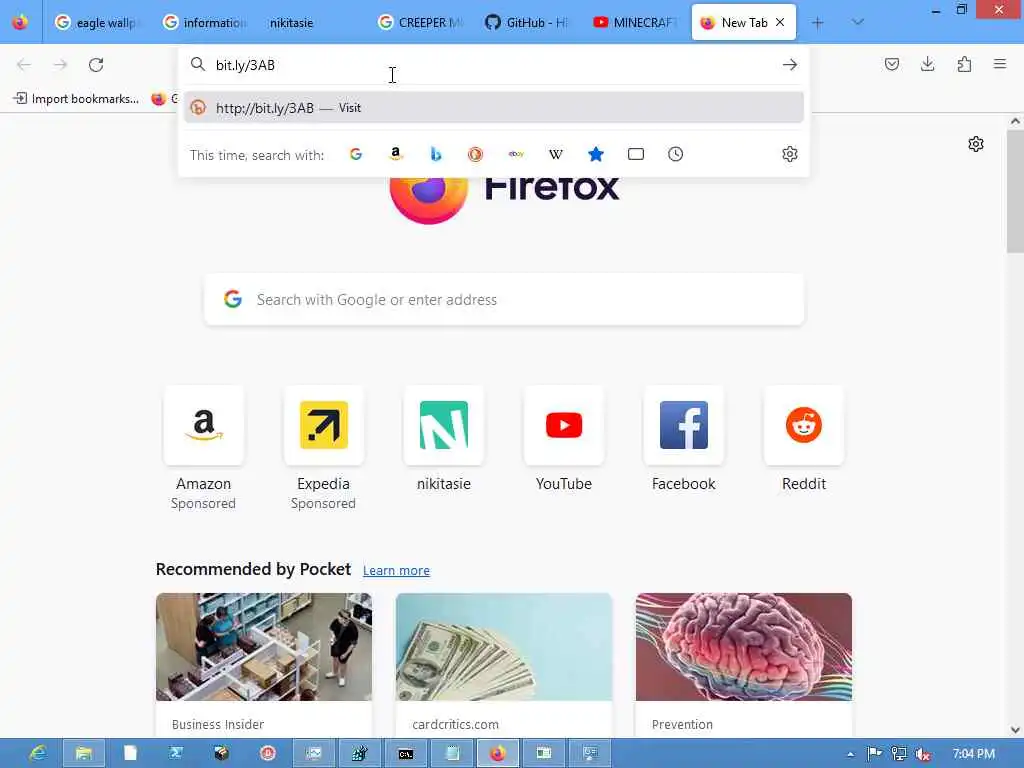Open the Save to Pocket button
Viewport: 1024px width, 768px height.
click(x=892, y=64)
